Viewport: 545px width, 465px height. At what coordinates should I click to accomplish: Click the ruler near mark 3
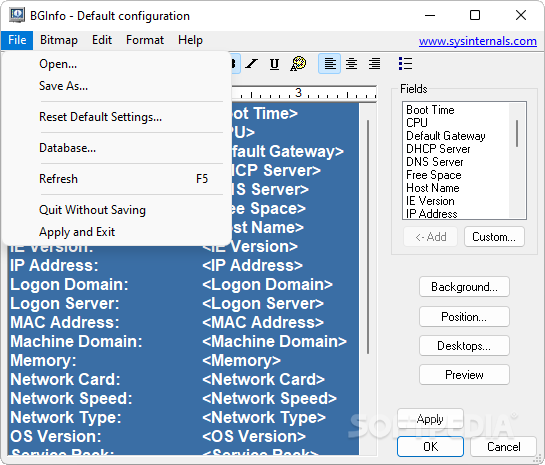298,93
